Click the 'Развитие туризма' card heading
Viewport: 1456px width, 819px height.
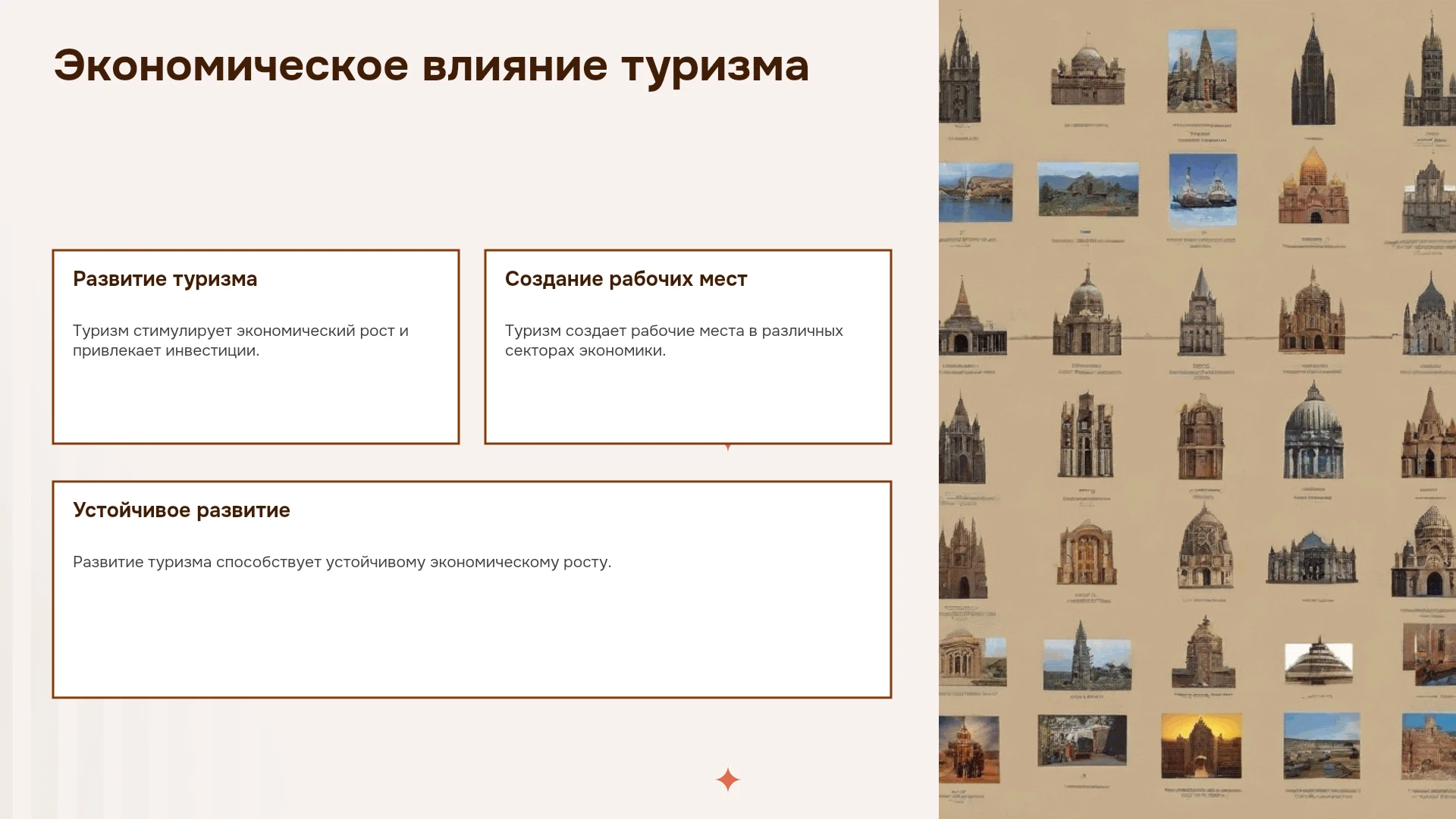pos(165,279)
